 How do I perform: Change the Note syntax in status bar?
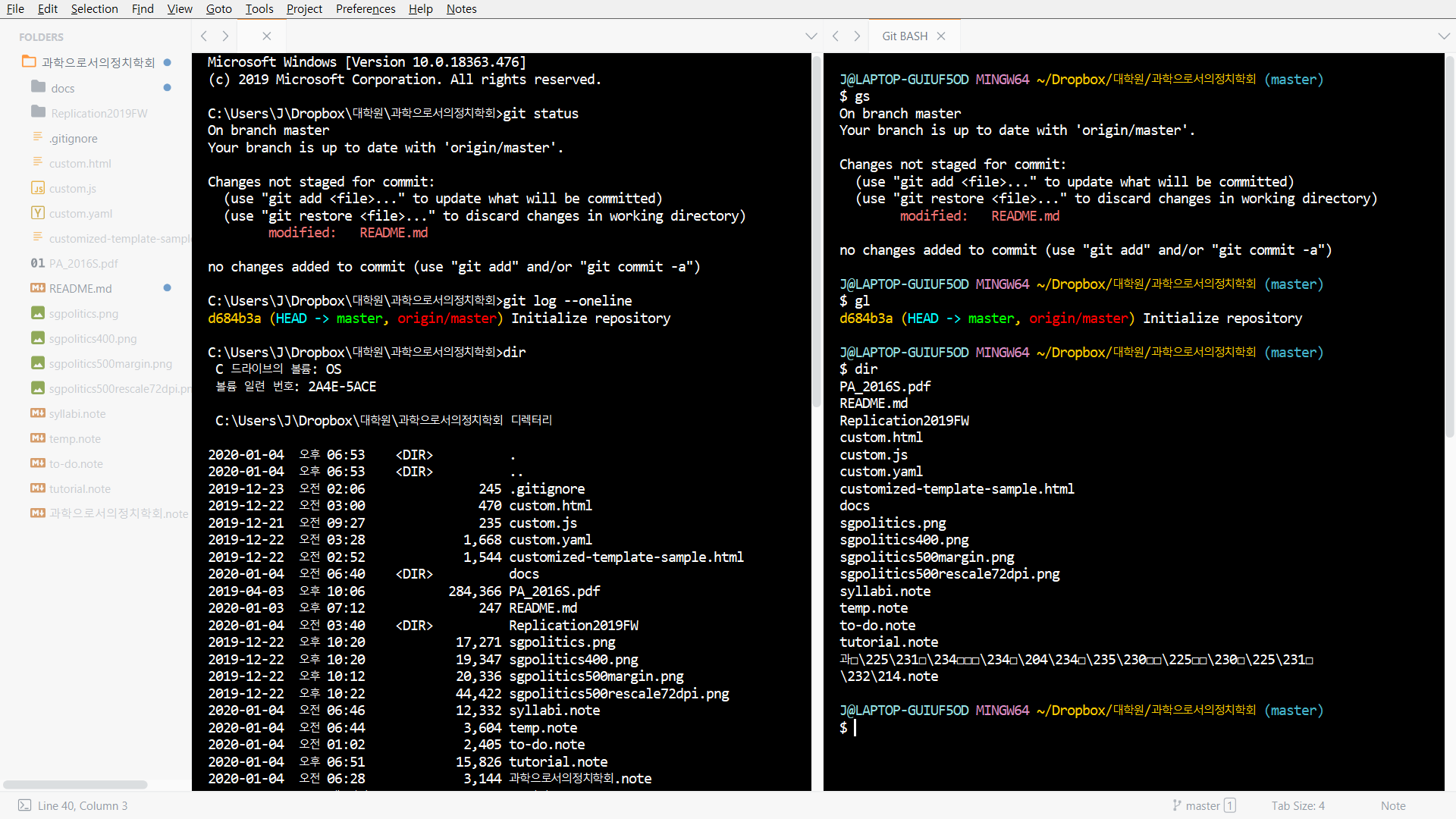click(x=1393, y=806)
